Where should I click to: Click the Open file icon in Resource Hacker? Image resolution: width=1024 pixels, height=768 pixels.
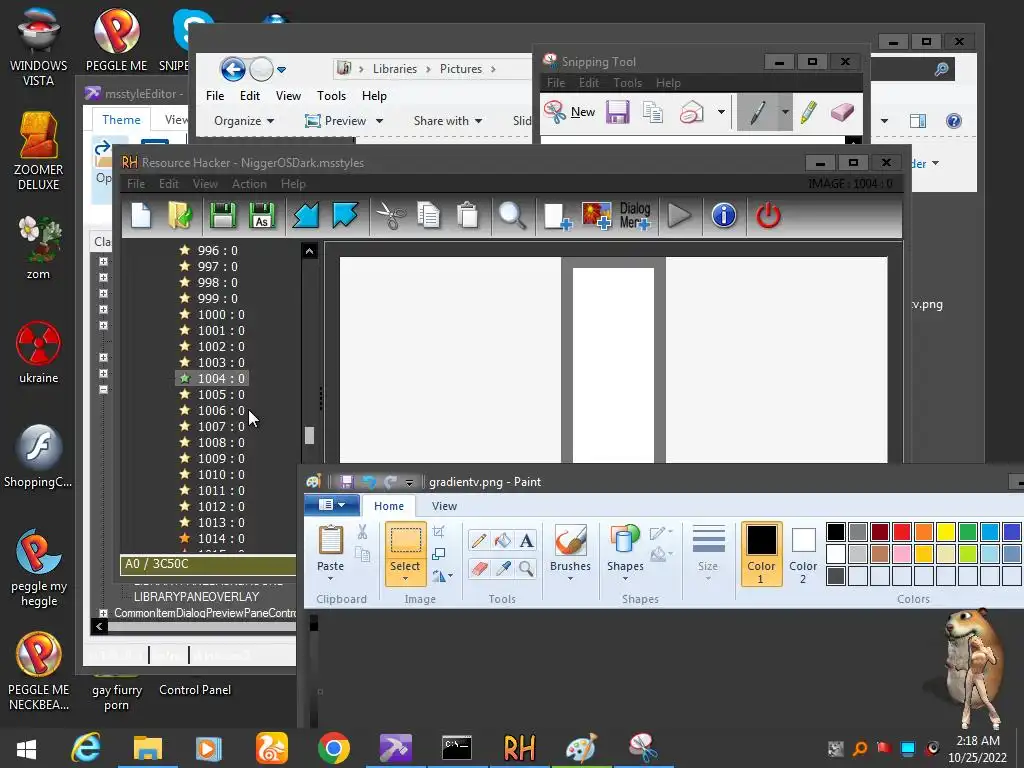180,216
